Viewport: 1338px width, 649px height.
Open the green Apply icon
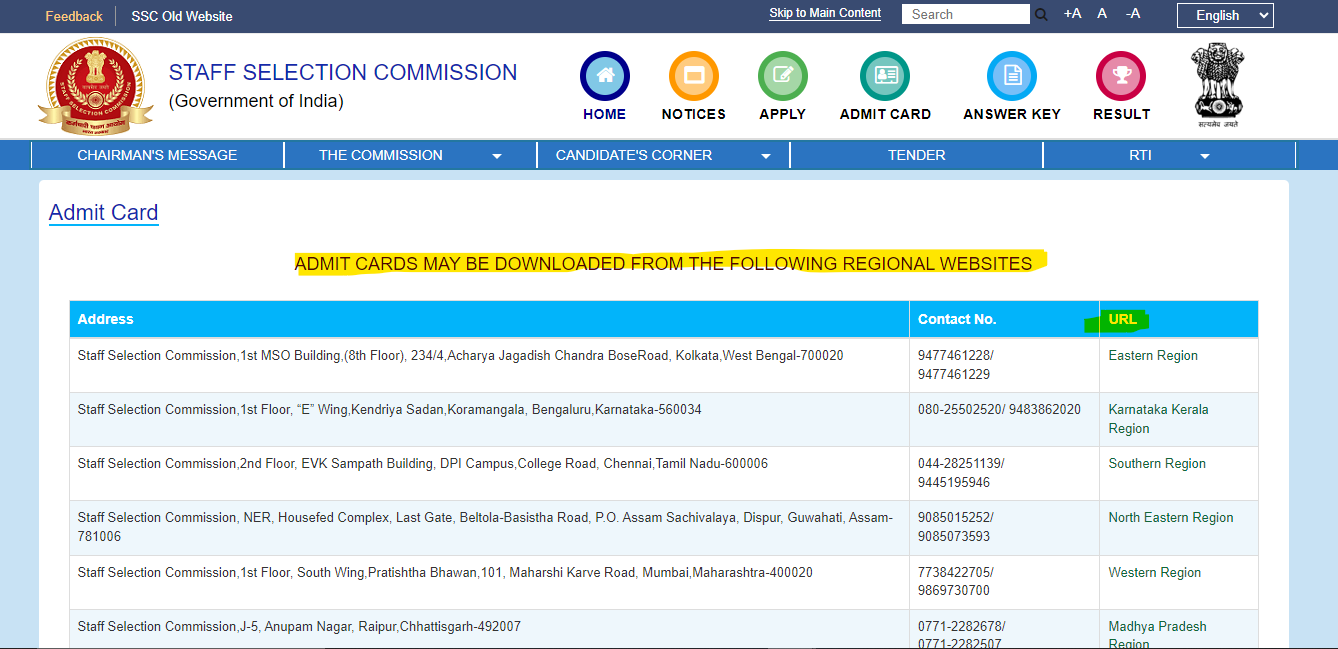pyautogui.click(x=783, y=76)
